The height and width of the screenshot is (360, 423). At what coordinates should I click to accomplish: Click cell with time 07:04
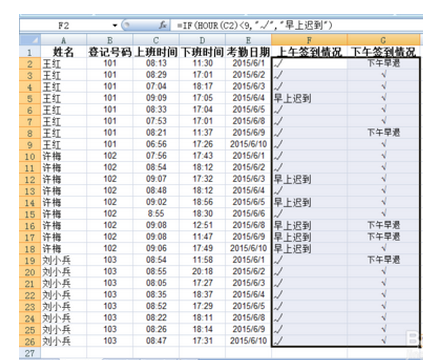click(x=156, y=87)
